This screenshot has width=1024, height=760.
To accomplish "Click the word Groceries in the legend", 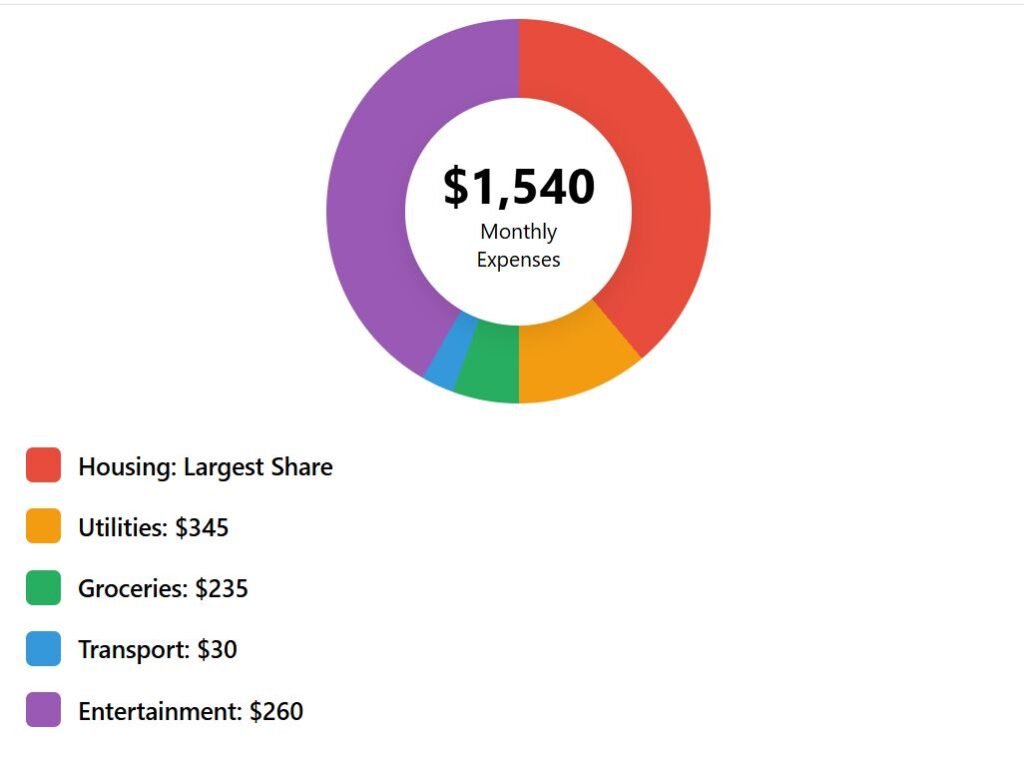I will (x=132, y=589).
